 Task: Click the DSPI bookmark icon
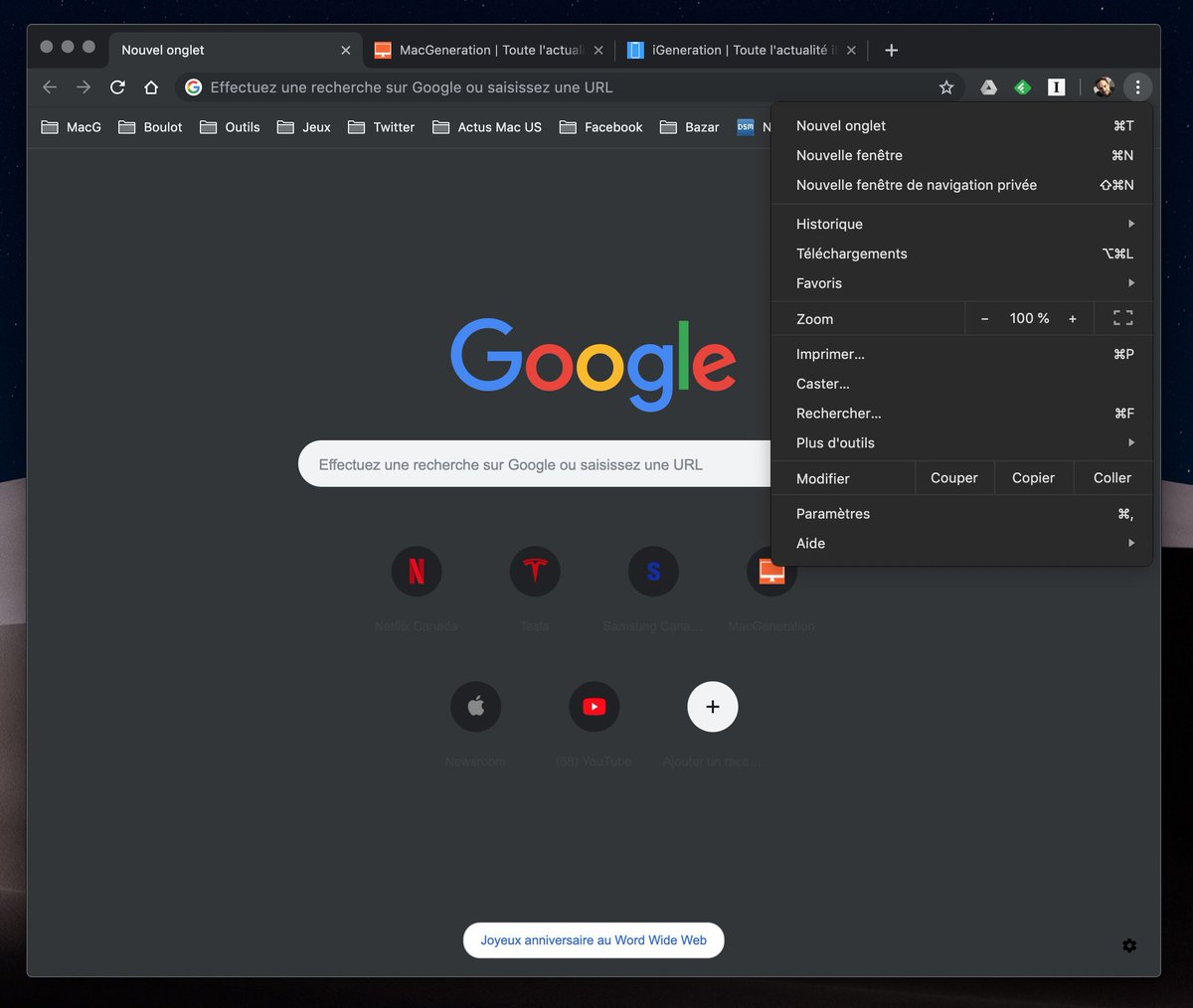coord(746,127)
